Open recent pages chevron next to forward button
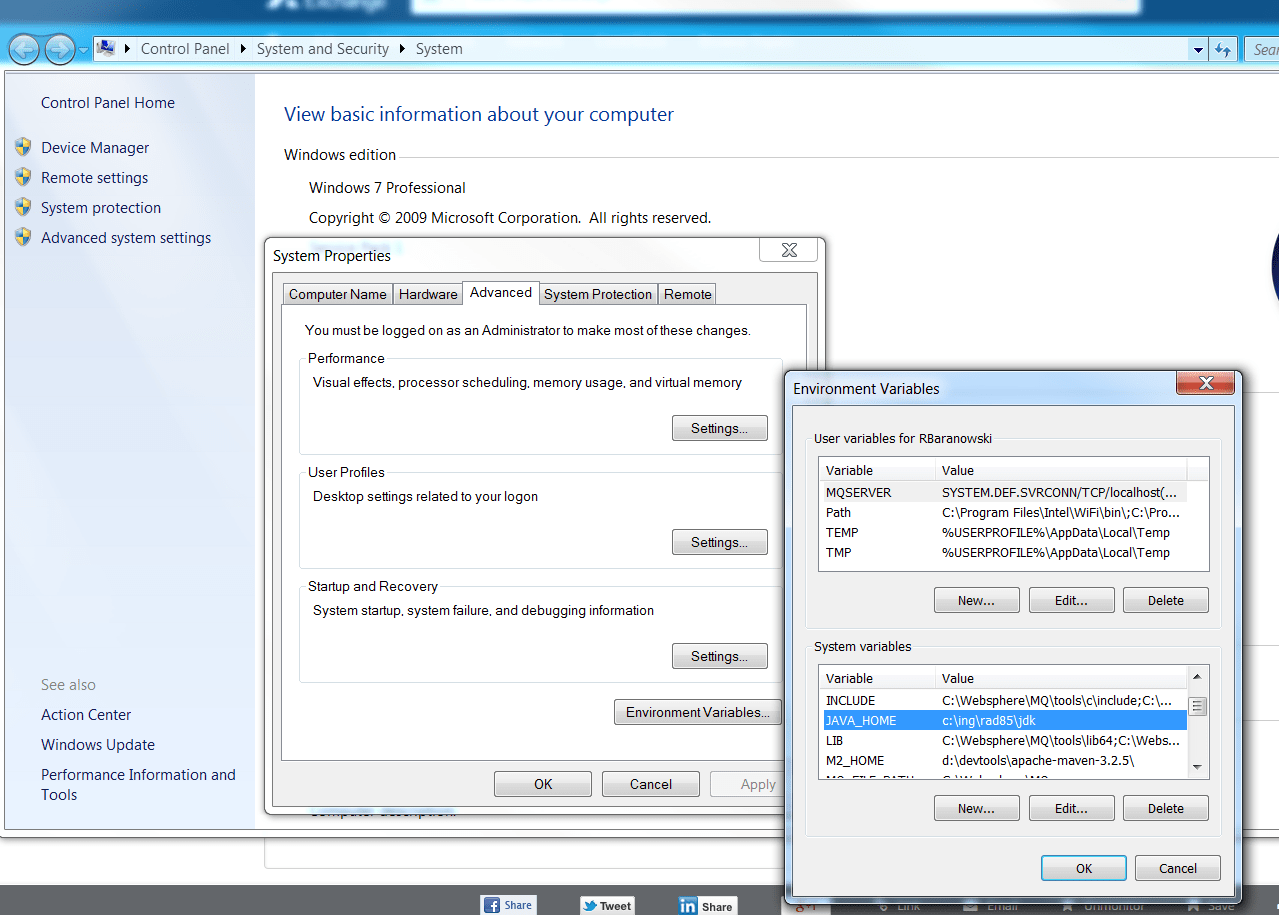The image size is (1279, 915). pos(84,48)
